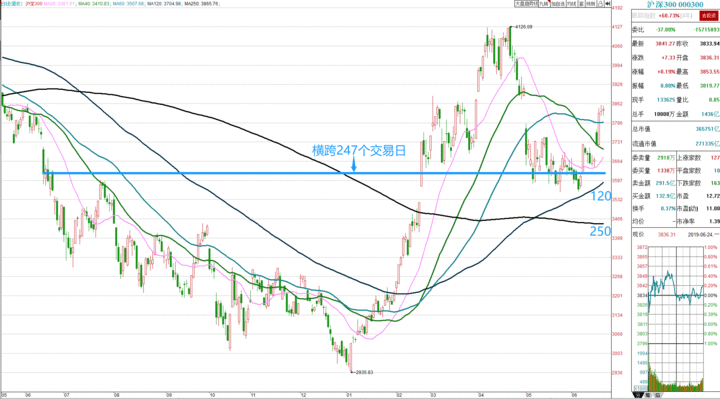
Task: Select the MA60: 3507.68 legend label
Action: (128, 4)
